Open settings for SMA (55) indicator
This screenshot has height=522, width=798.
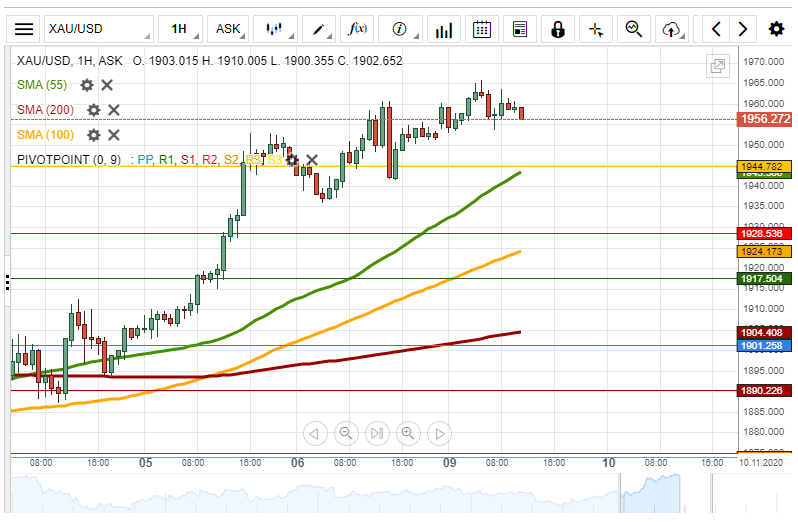[x=87, y=85]
